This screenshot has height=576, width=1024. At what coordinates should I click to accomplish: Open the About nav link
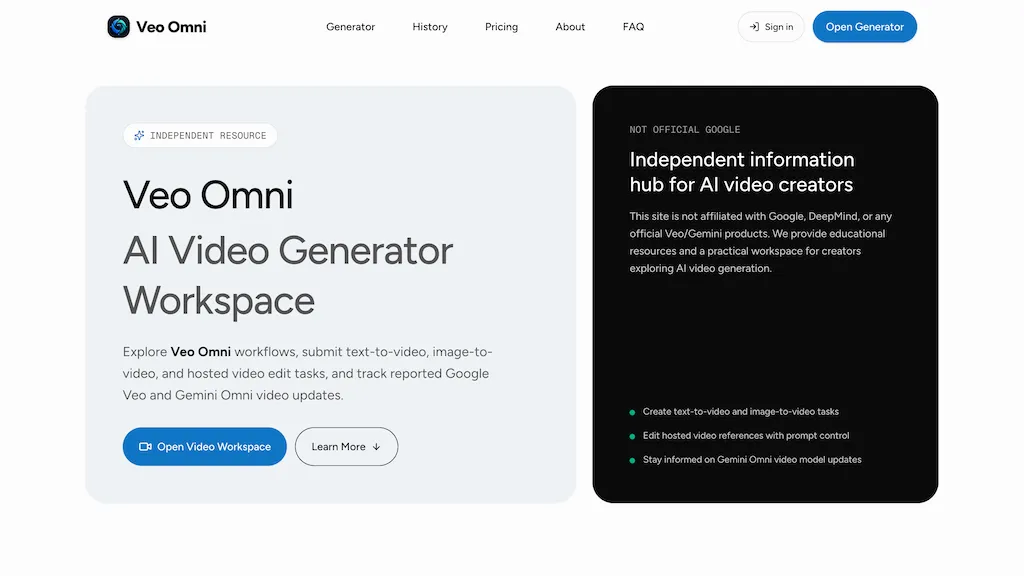coord(570,27)
